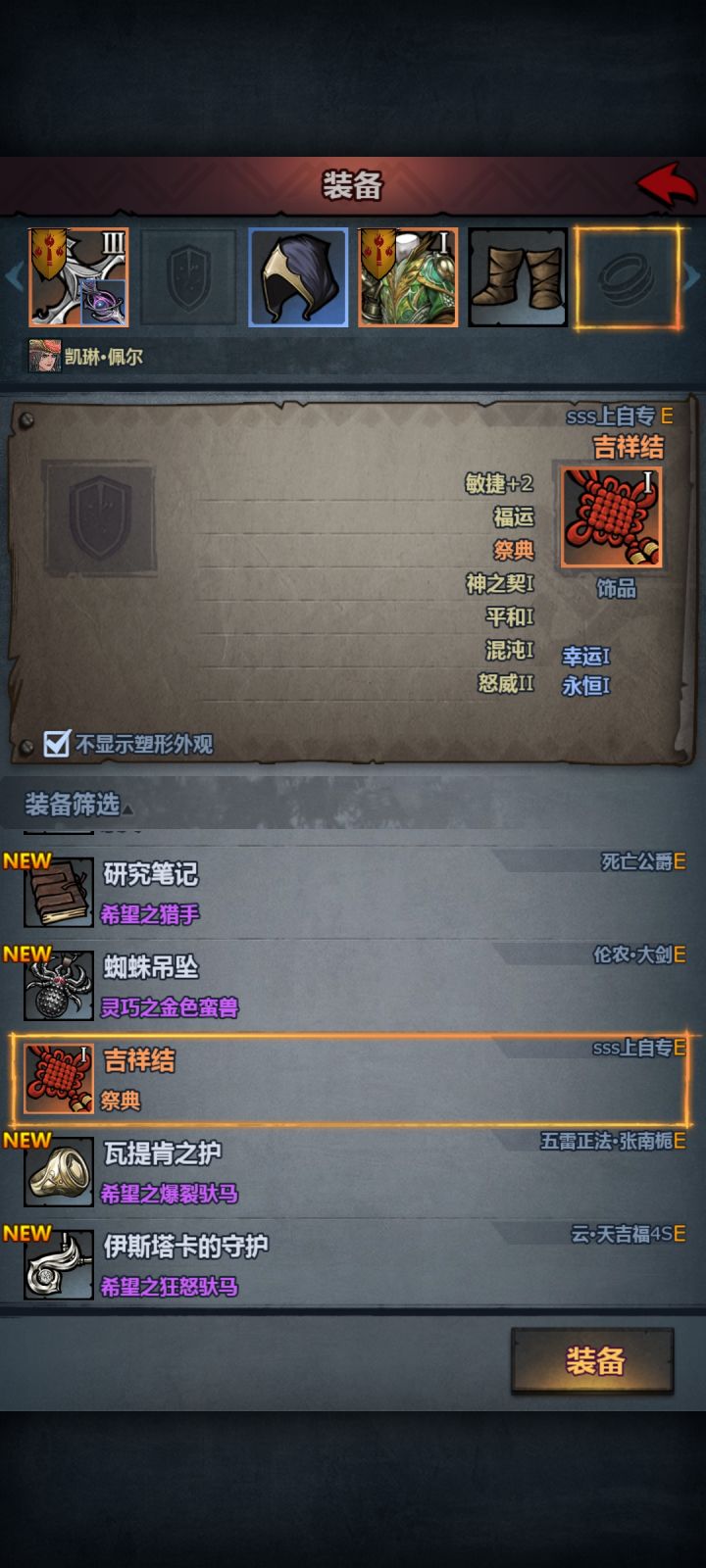
Task: Select the weapon slot with crossed blades
Action: point(78,277)
